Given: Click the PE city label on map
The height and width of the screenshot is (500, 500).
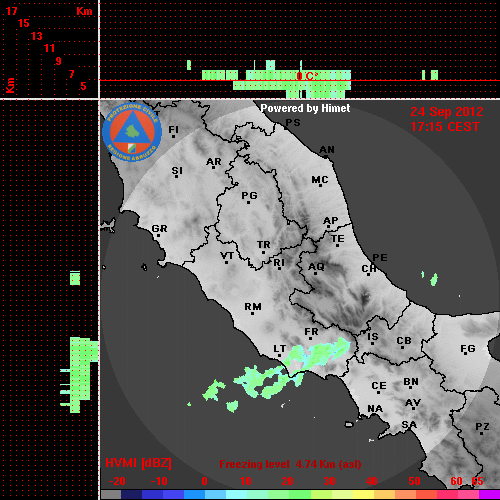Looking at the screenshot, I should 380,257.
